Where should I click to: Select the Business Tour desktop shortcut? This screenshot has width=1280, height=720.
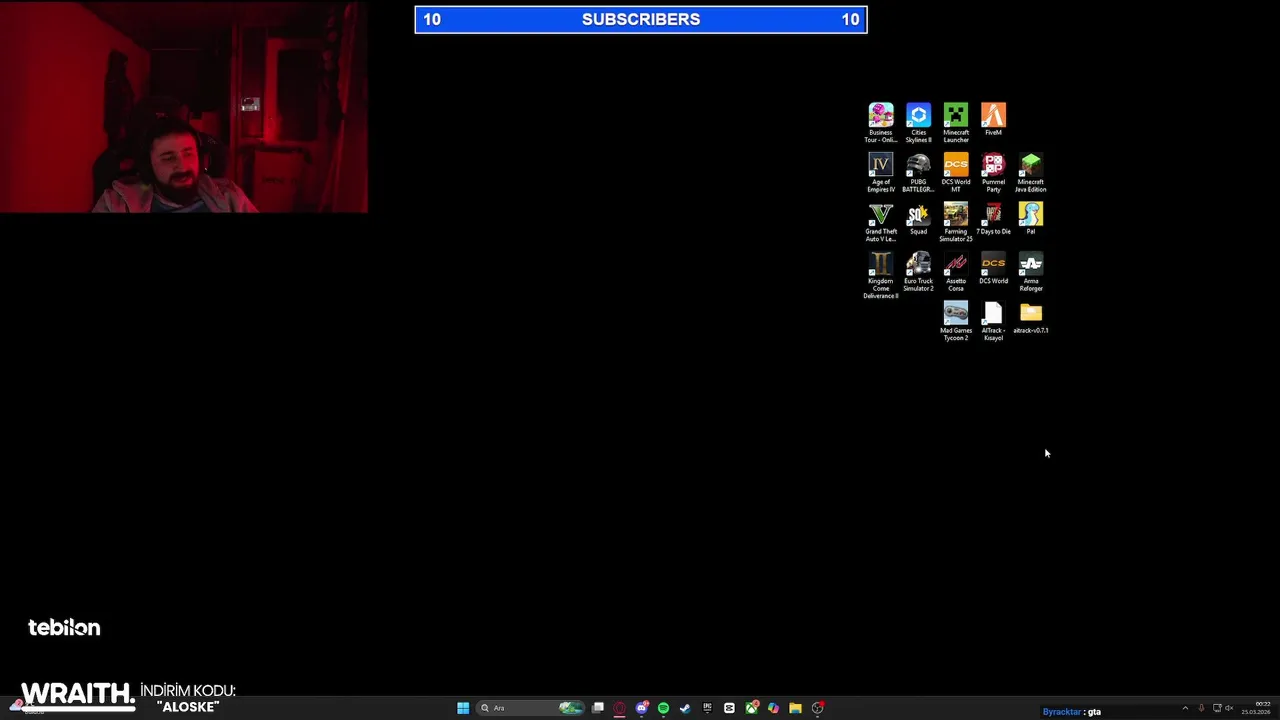881,123
